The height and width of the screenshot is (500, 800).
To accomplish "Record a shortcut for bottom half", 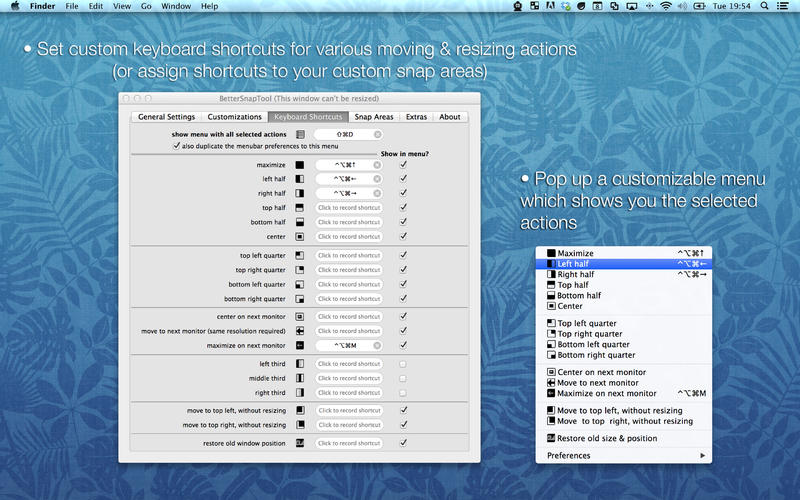I will point(349,222).
